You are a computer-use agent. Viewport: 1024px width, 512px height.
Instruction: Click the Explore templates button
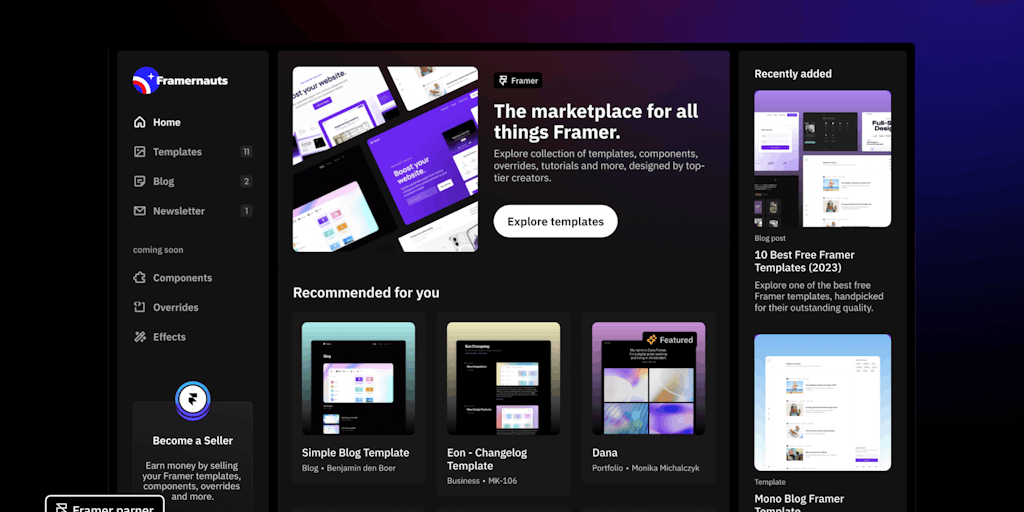point(555,221)
